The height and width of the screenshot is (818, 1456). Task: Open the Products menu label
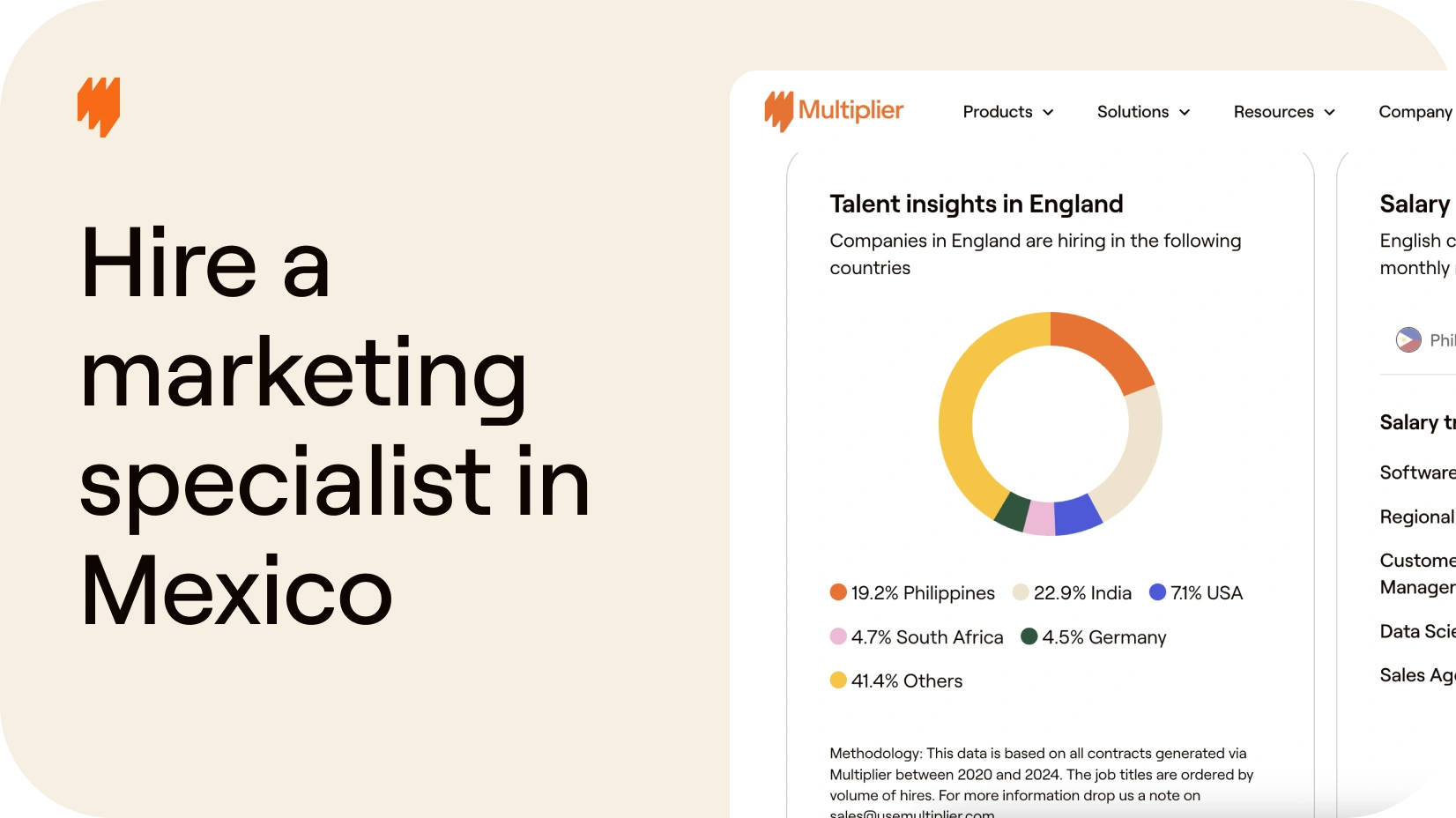998,112
